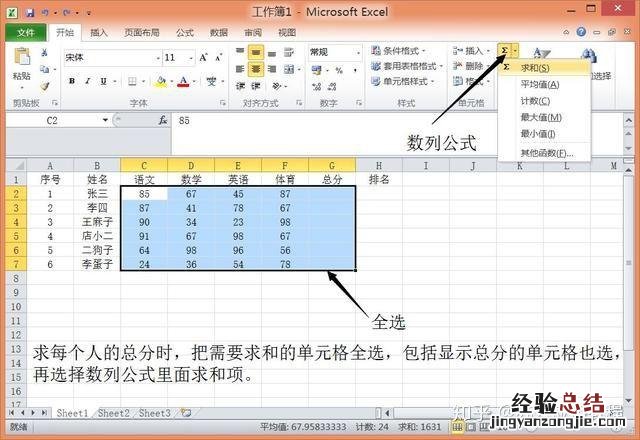Image resolution: width=640 pixels, height=440 pixels.
Task: Click the Undo icon in title bar
Action: (x=45, y=13)
